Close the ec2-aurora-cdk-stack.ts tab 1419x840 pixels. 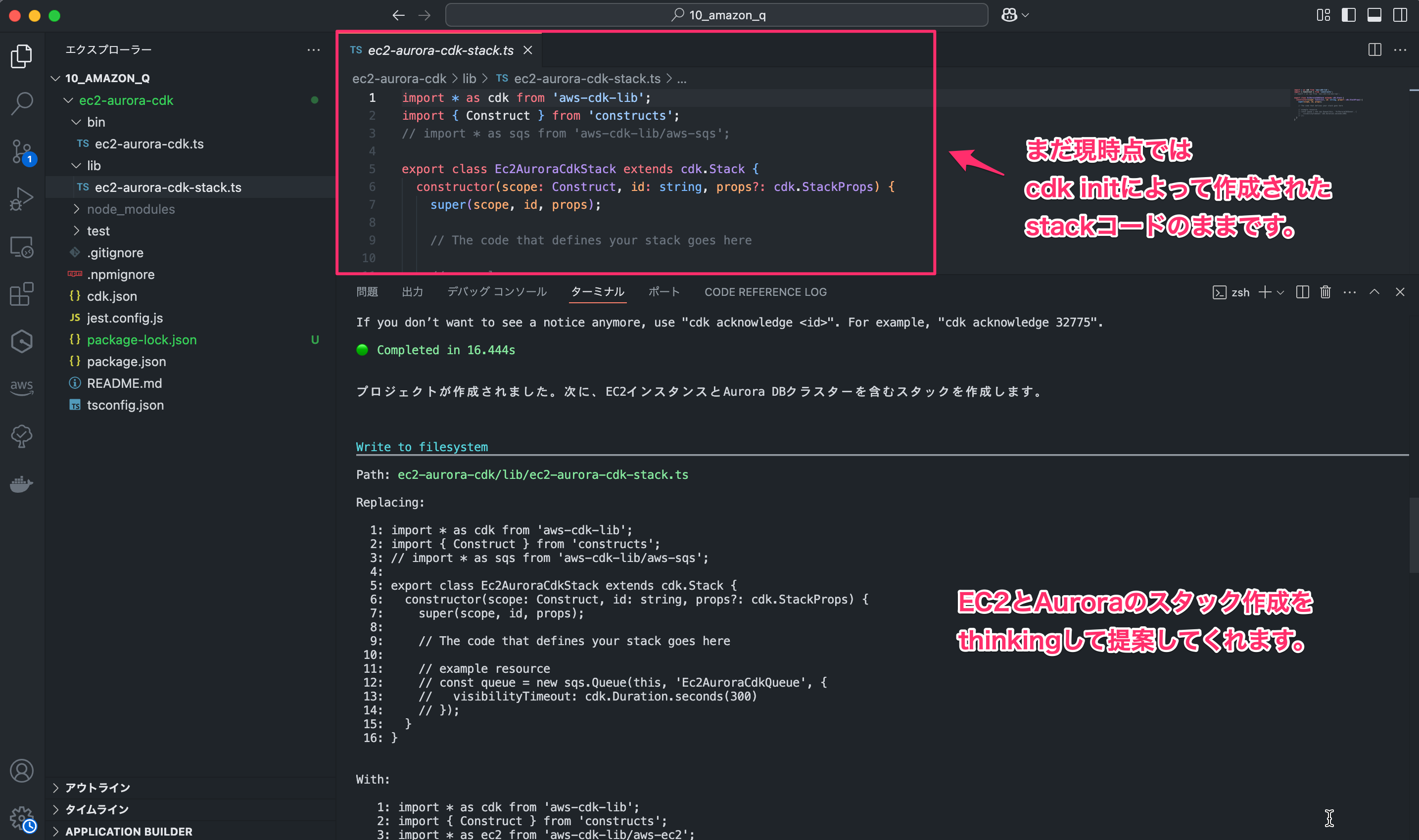527,50
